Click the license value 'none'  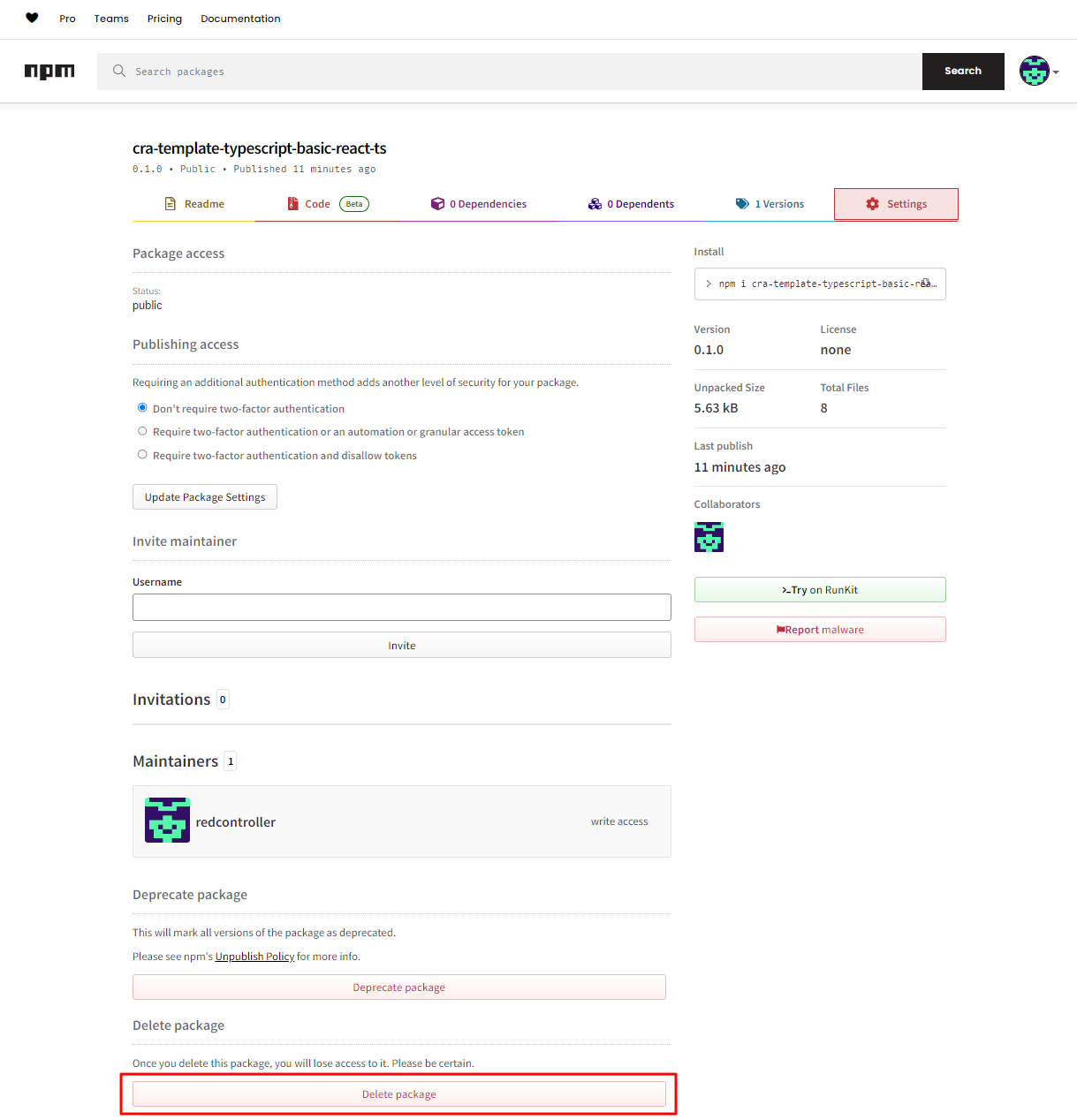tap(836, 350)
